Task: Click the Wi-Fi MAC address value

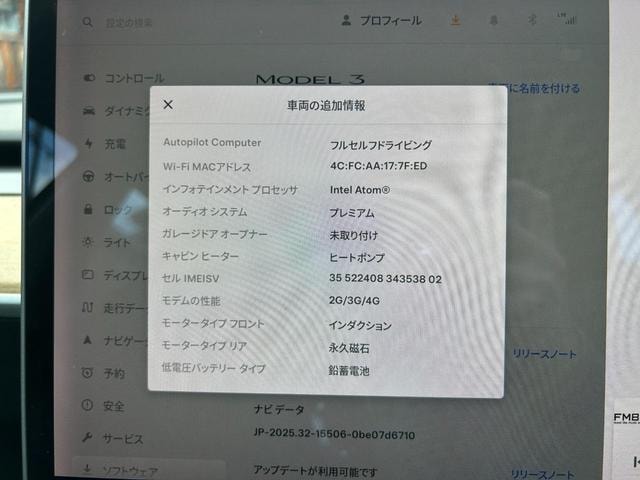Action: tap(378, 166)
